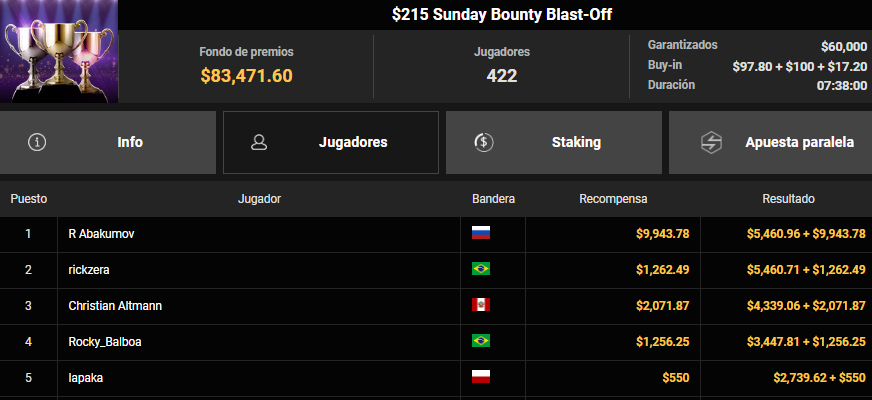The image size is (872, 400).
Task: Sort by the Recompensa column header
Action: point(613,199)
